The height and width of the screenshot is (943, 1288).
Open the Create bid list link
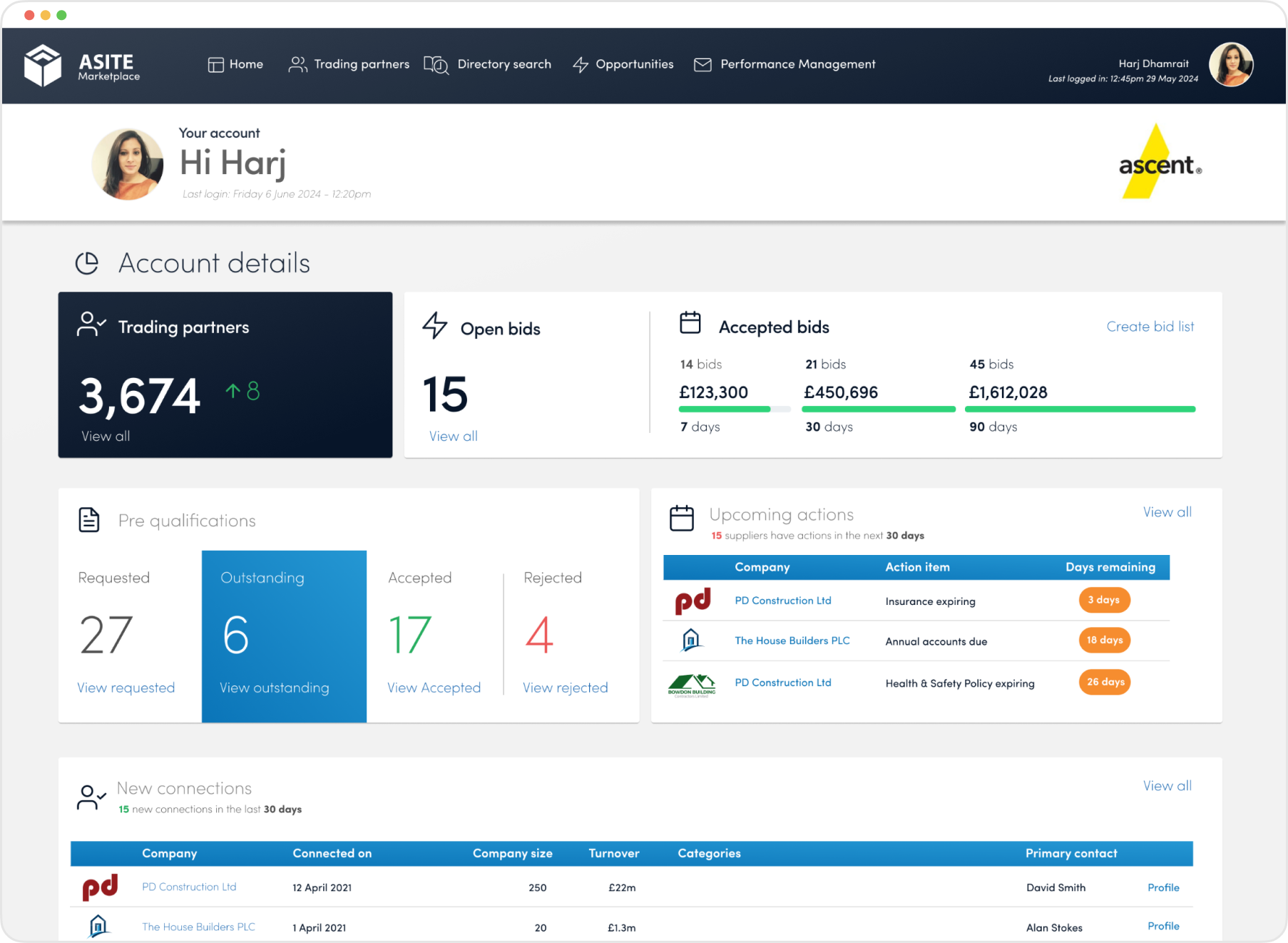click(1150, 327)
